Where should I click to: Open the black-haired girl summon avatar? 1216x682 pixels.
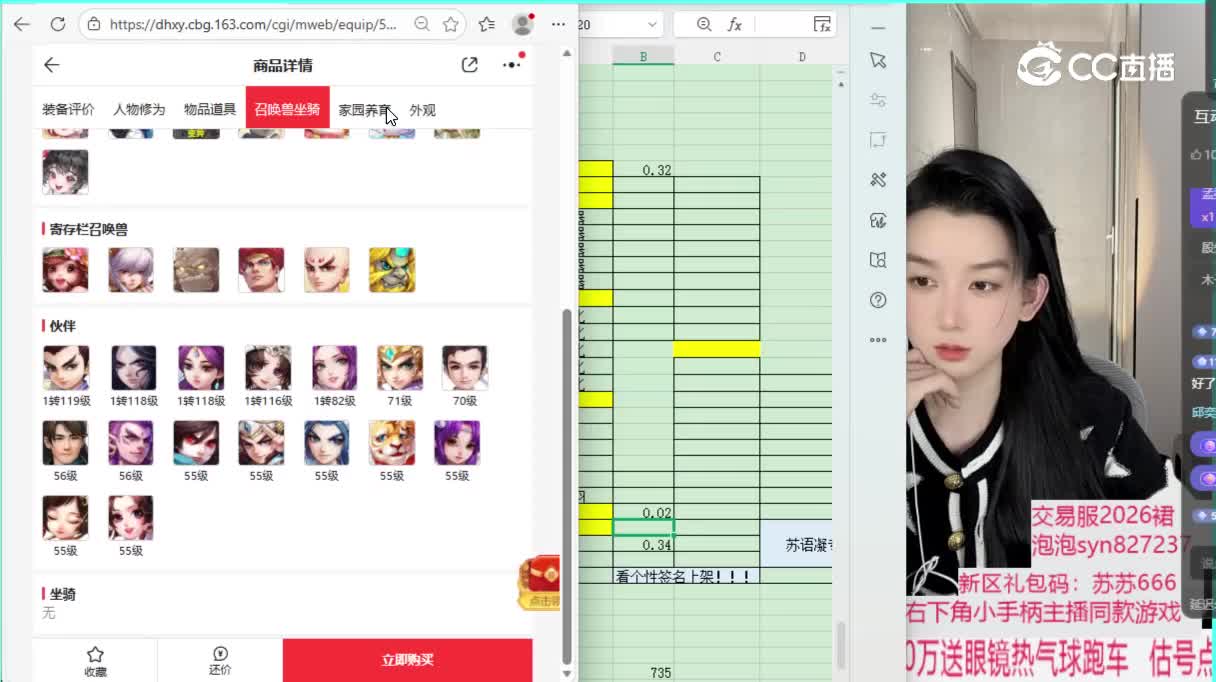click(65, 172)
